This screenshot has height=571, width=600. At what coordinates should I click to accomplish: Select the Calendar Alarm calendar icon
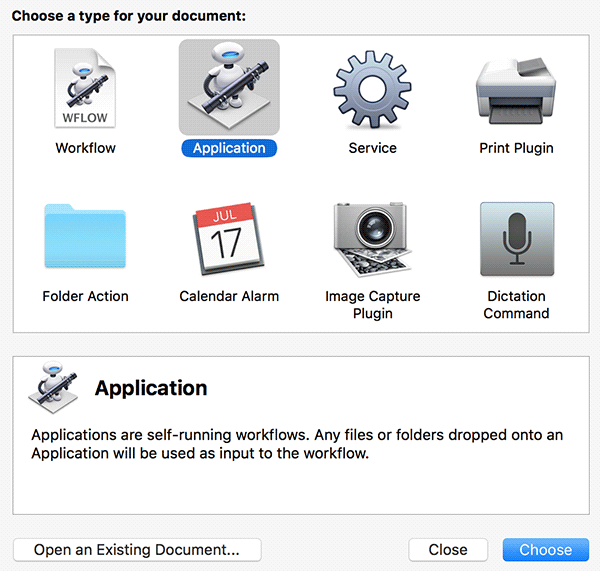point(228,238)
